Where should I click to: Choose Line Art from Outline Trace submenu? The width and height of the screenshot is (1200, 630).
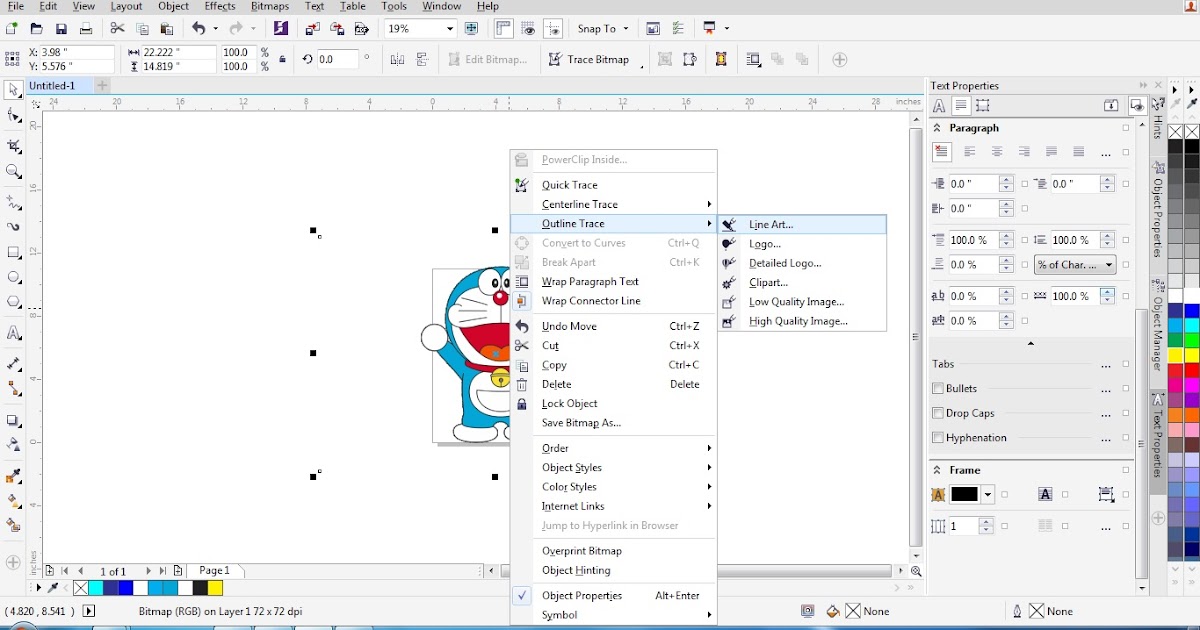tap(802, 224)
